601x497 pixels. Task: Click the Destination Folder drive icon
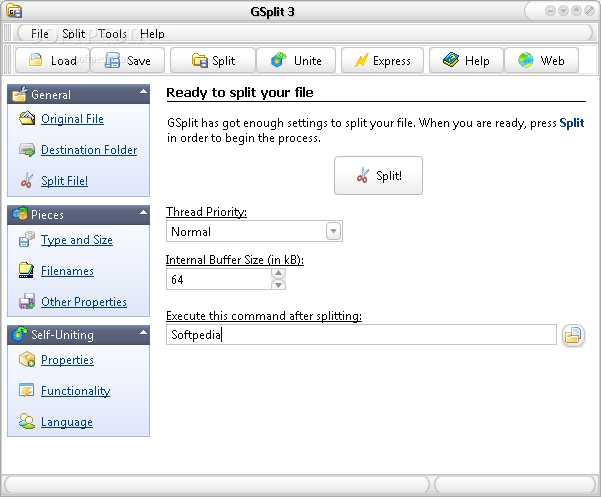point(27,149)
